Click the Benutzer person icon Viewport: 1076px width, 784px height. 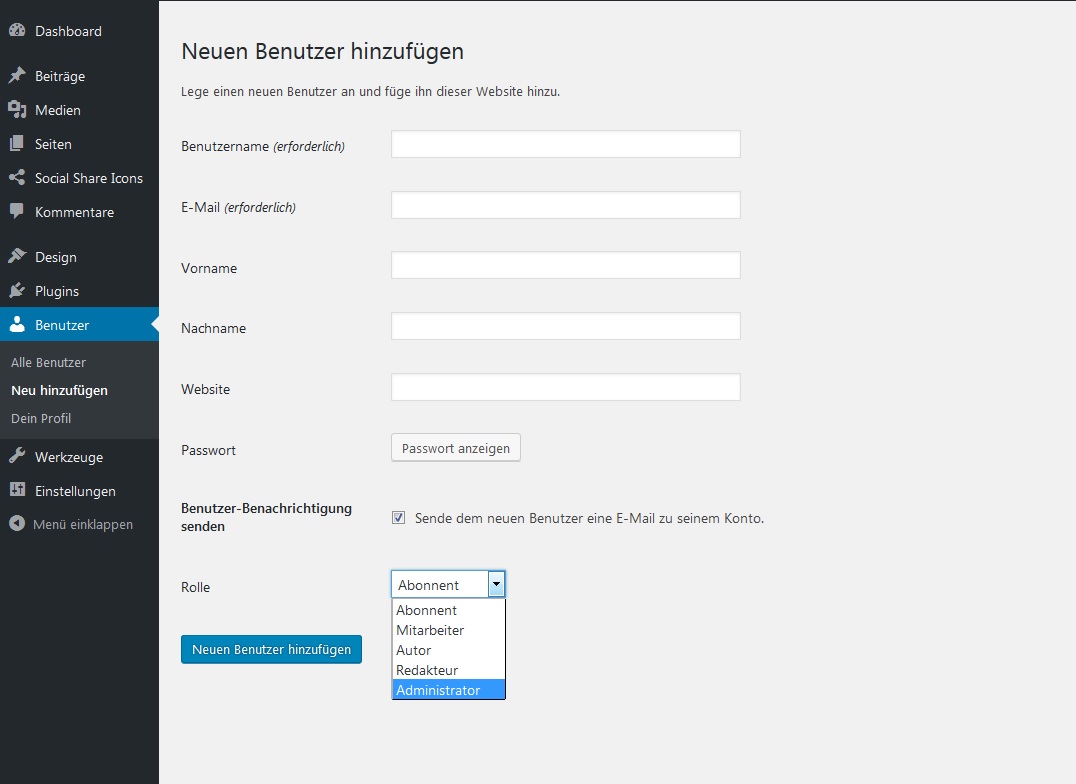coord(17,324)
